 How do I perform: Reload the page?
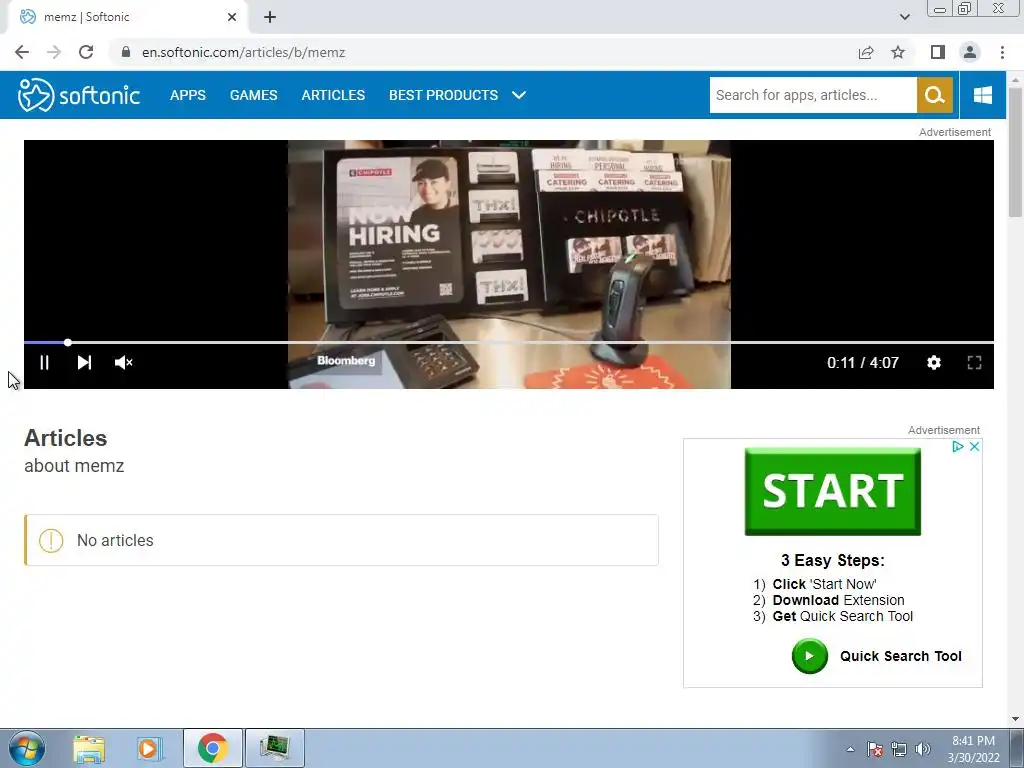(x=86, y=52)
